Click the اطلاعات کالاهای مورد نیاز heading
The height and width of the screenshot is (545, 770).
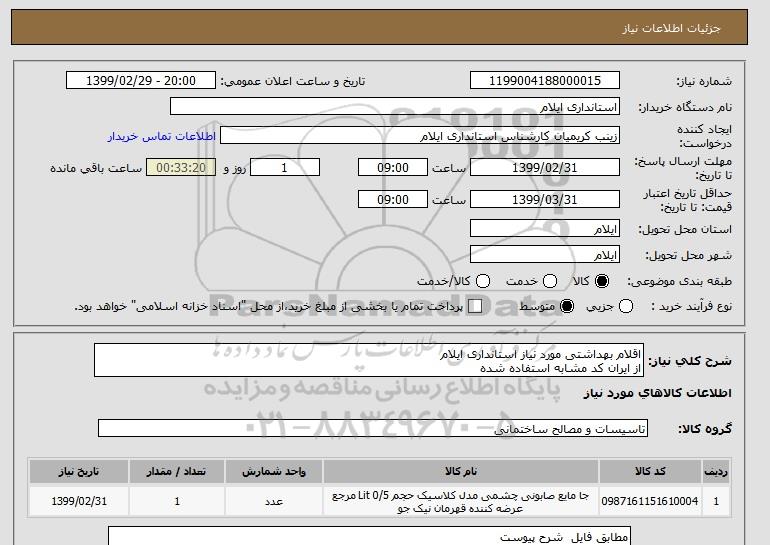point(658,393)
